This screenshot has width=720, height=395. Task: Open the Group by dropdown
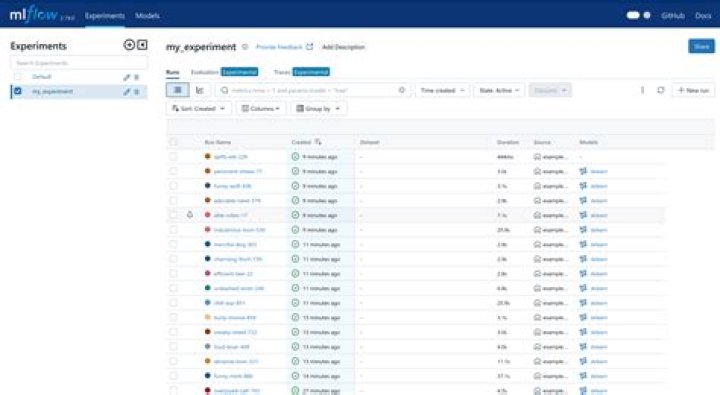point(318,108)
